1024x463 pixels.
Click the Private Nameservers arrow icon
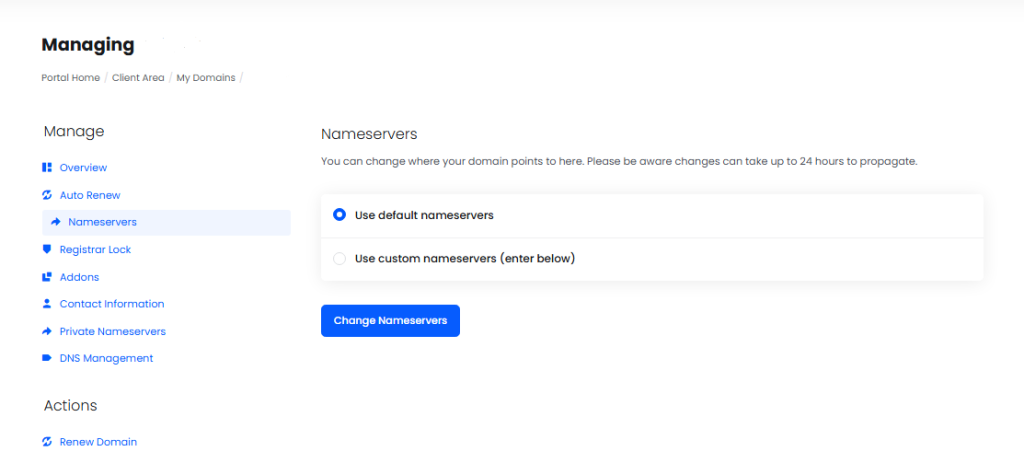click(47, 331)
